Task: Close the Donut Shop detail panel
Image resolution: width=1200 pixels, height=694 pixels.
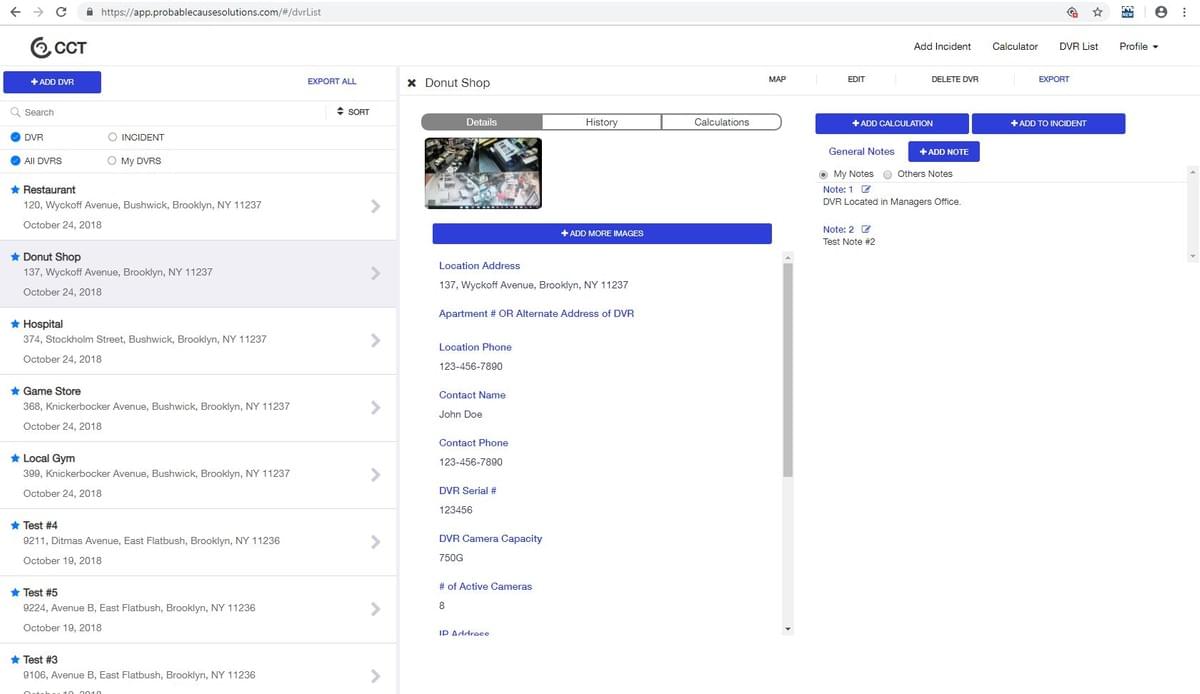Action: [x=411, y=83]
